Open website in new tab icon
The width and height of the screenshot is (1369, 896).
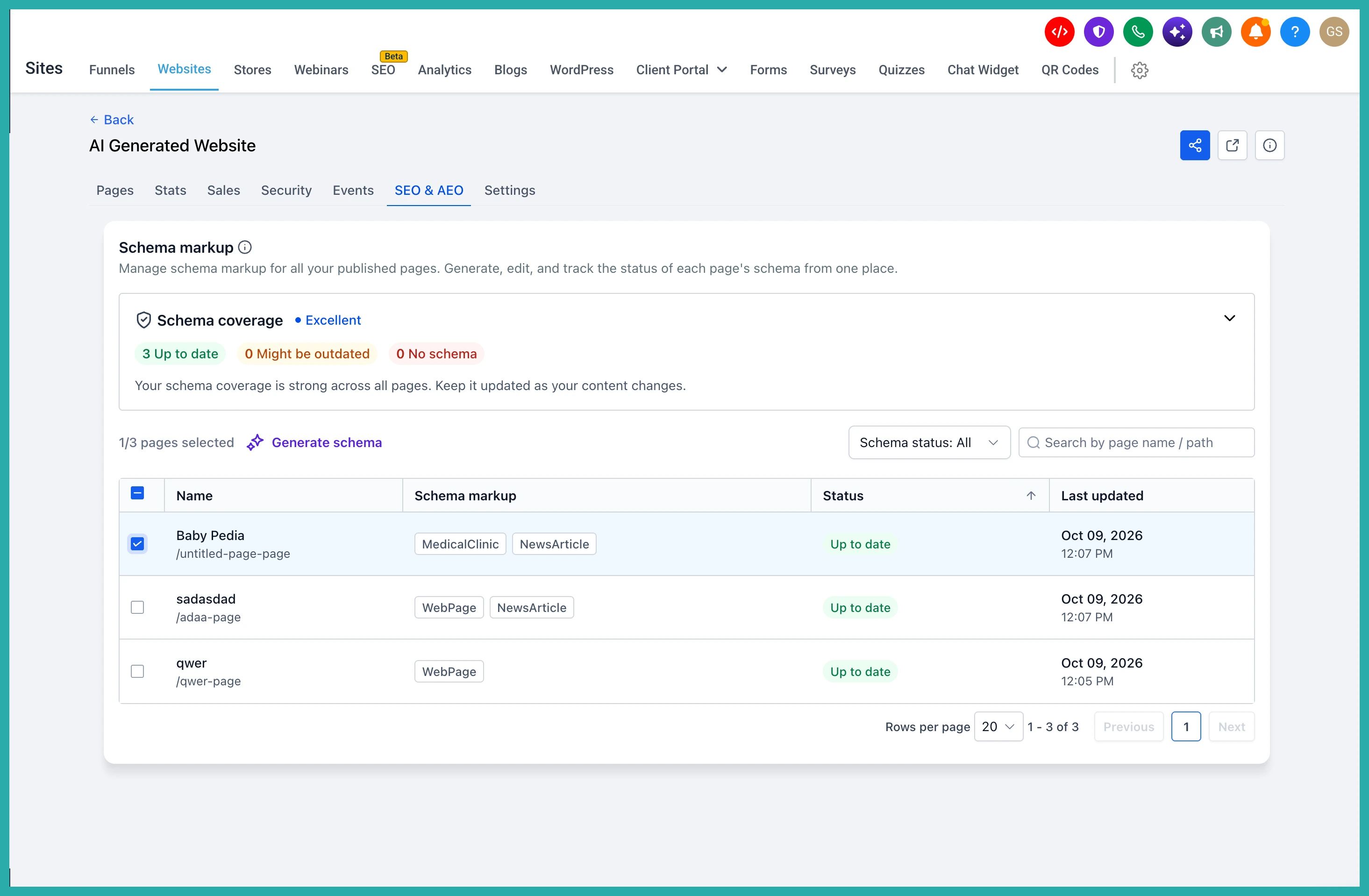pyautogui.click(x=1232, y=145)
